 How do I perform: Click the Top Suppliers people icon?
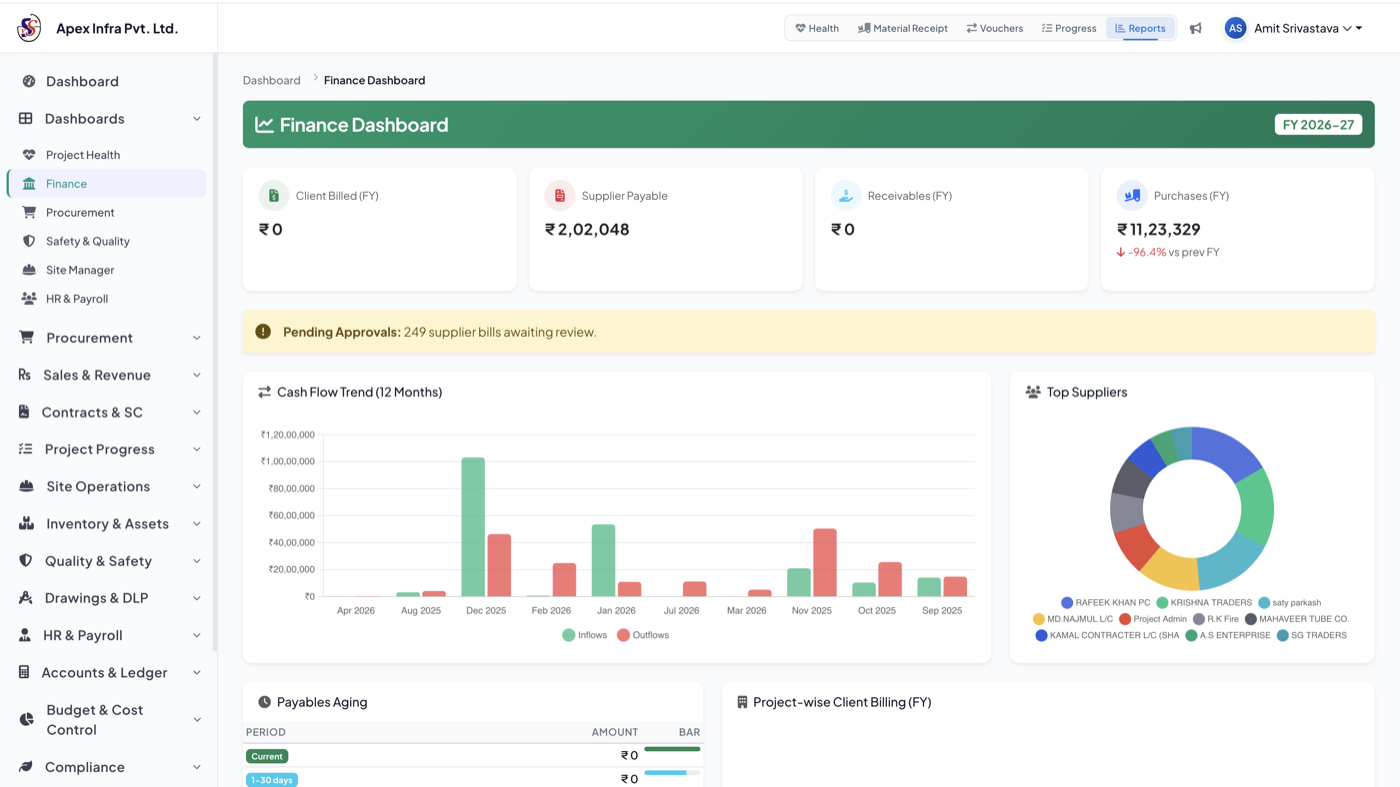pyautogui.click(x=1033, y=392)
